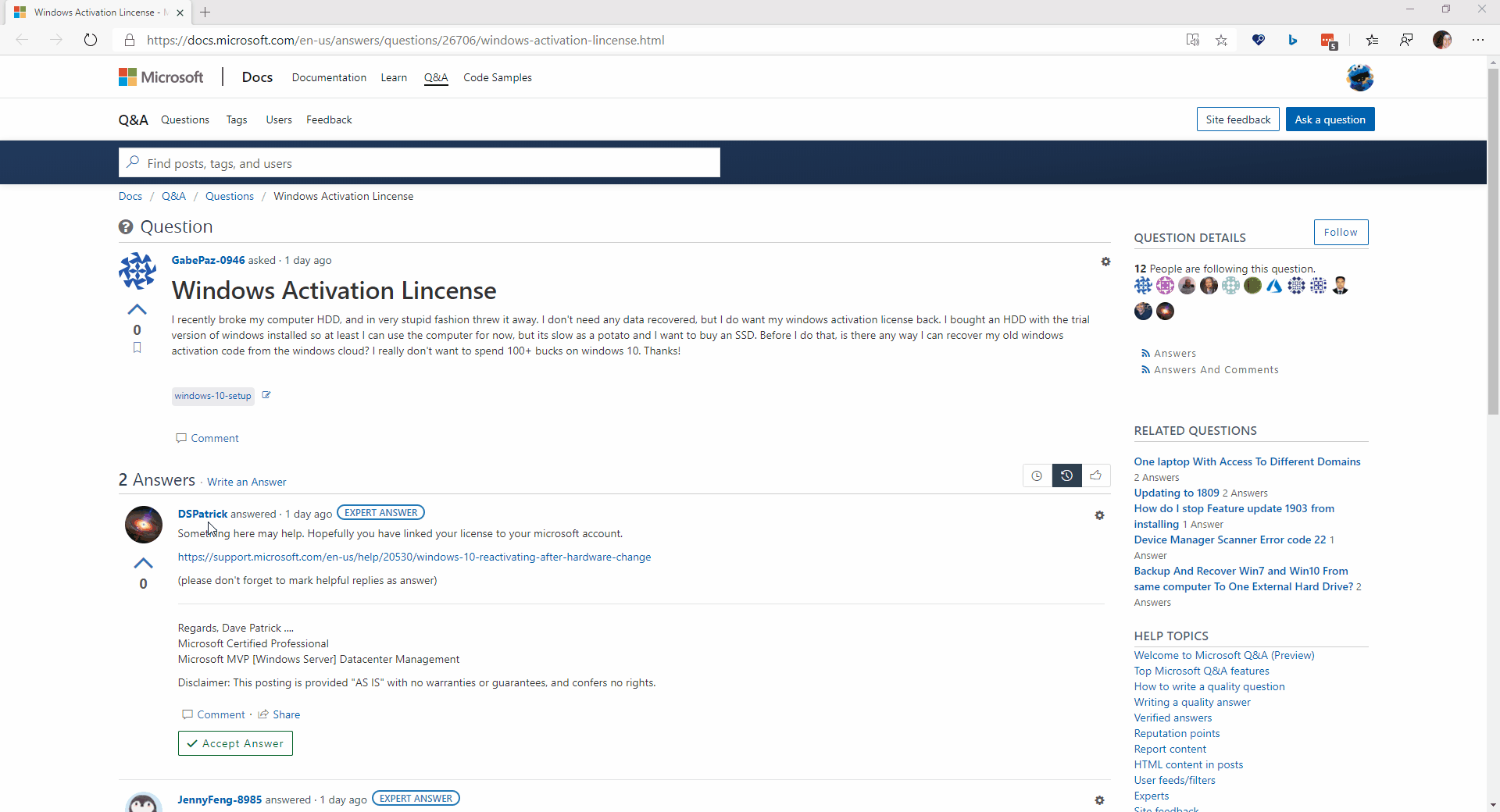Comment on DSPatrick's answer
This screenshot has height=812, width=1500.
click(214, 714)
